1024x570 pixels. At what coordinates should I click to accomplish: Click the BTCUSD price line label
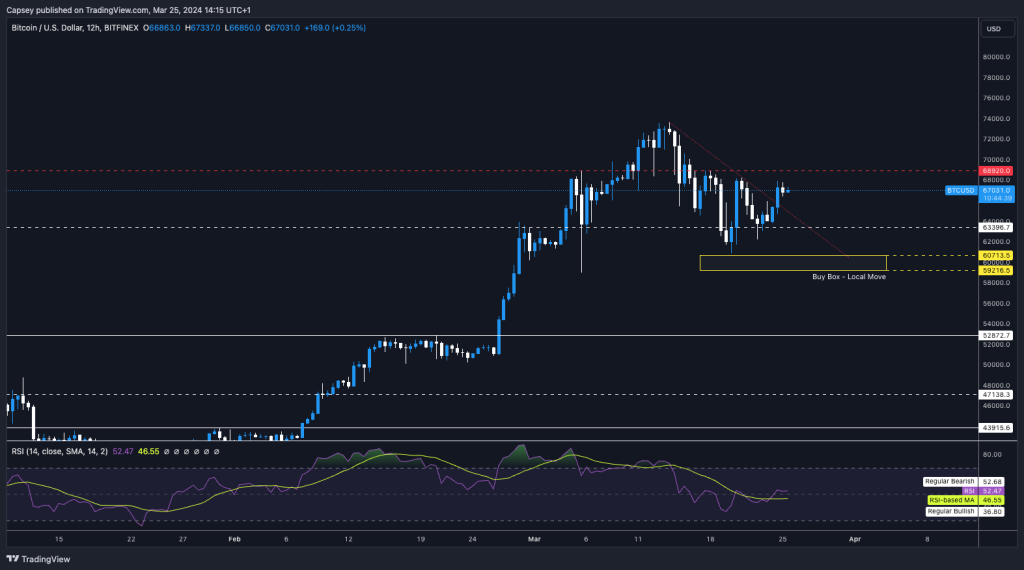click(961, 191)
